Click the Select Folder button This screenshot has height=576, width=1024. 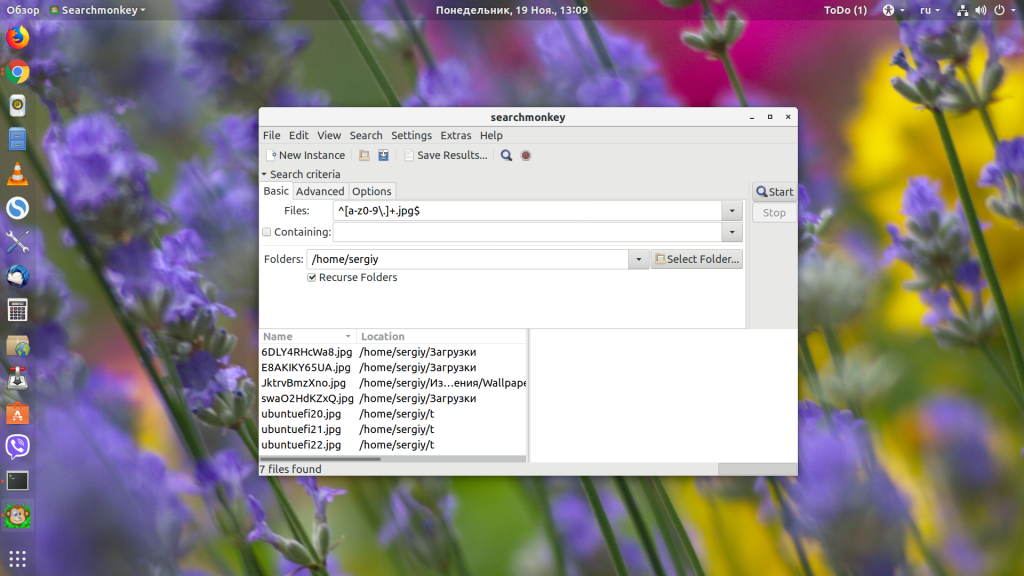pos(697,259)
